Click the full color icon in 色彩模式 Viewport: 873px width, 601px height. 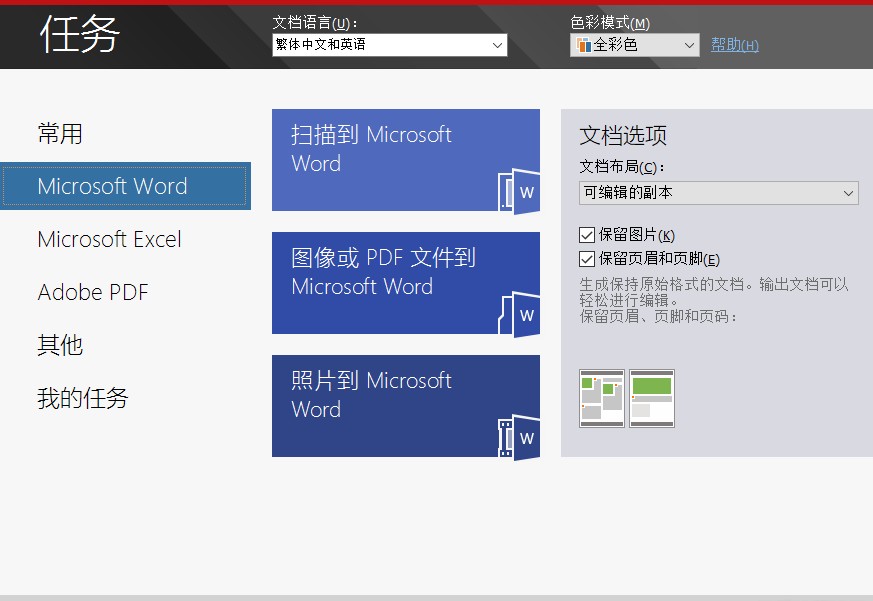coord(583,45)
